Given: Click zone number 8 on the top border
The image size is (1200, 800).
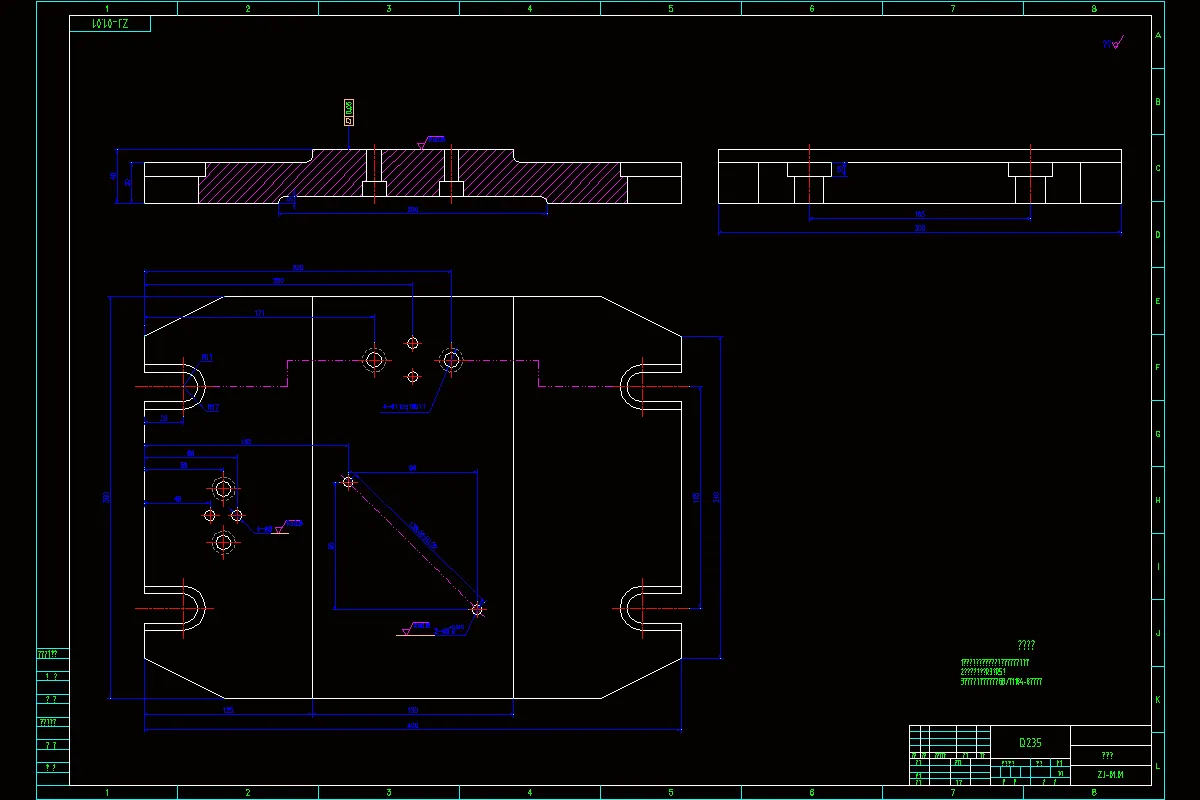Looking at the screenshot, I should [x=1094, y=8].
